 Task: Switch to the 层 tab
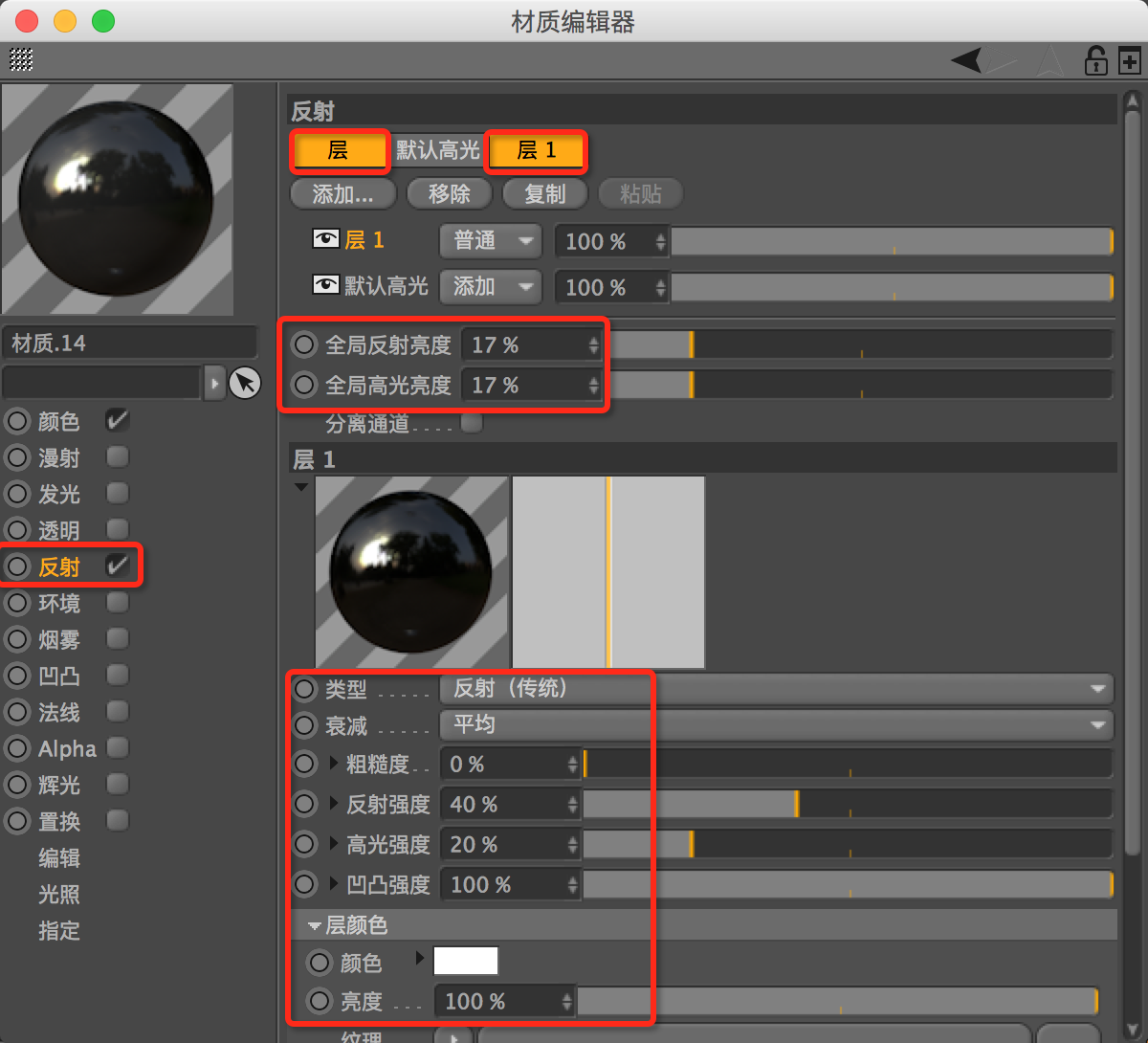340,150
